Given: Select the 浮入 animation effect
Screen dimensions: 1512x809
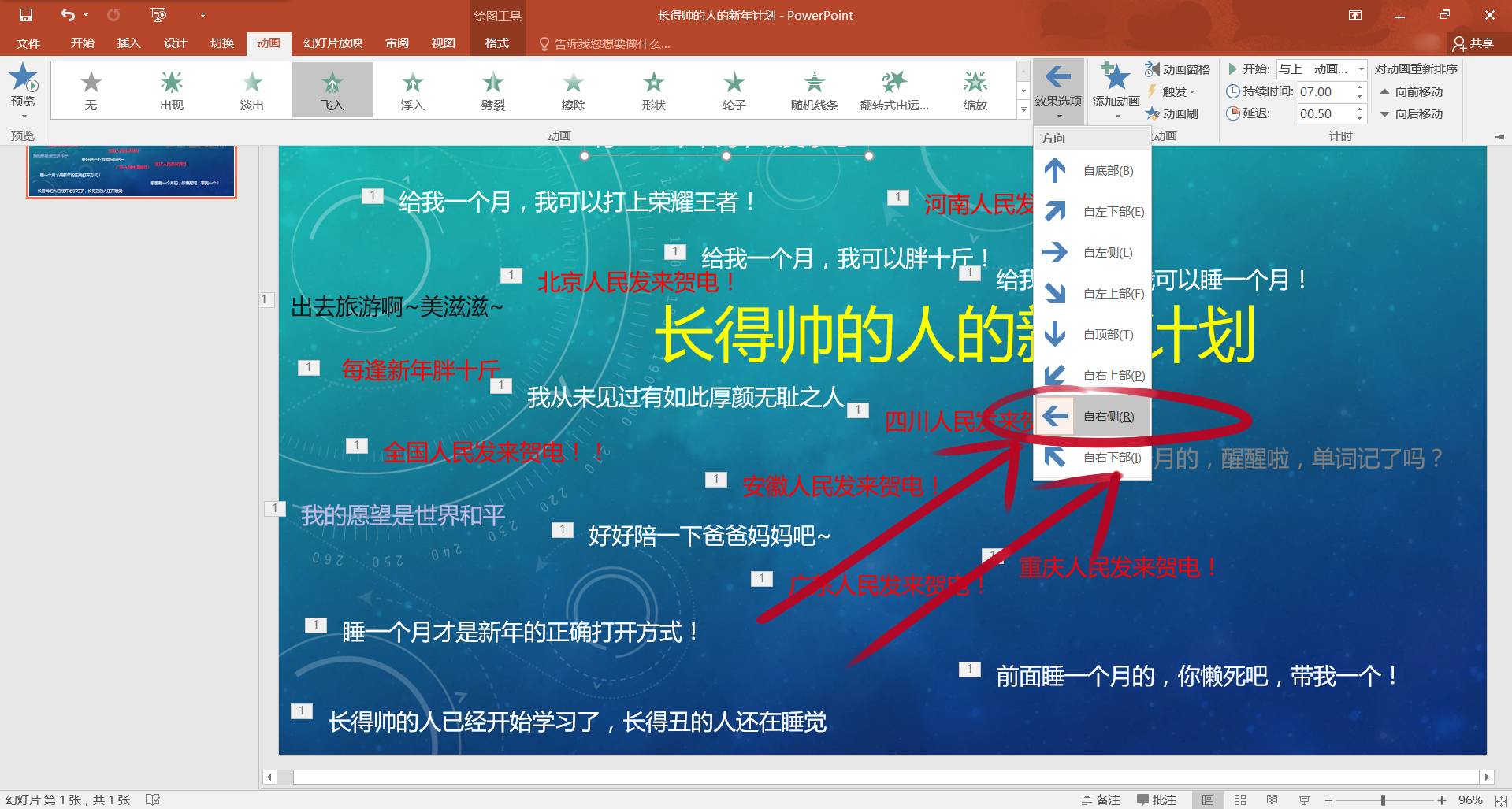Looking at the screenshot, I should (x=413, y=91).
